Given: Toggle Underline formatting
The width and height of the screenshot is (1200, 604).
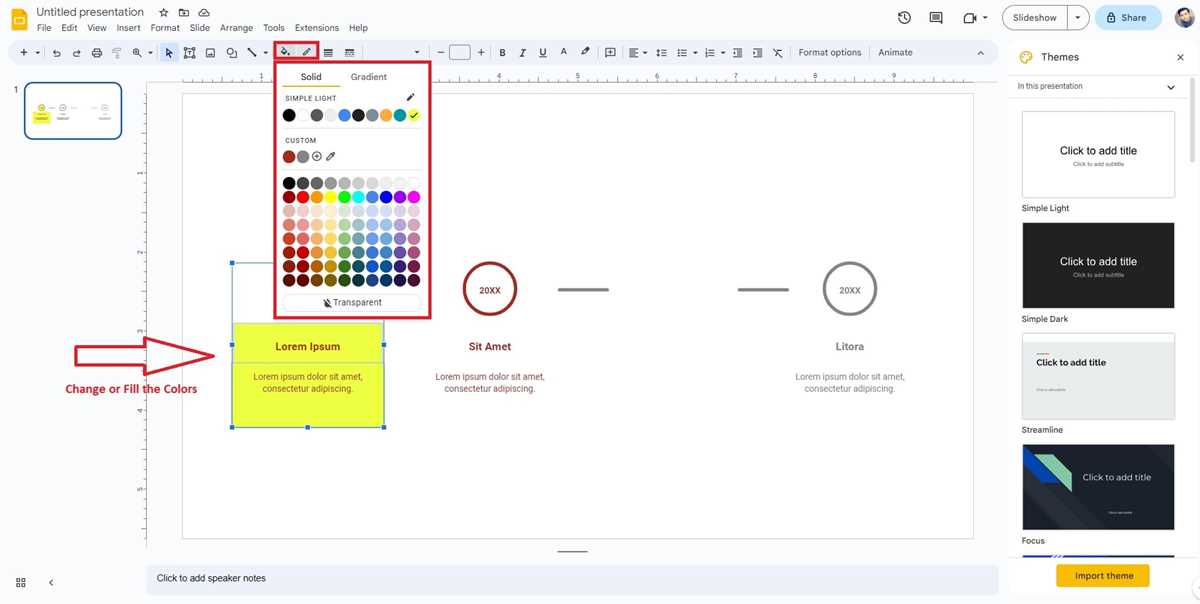Looking at the screenshot, I should click(543, 53).
